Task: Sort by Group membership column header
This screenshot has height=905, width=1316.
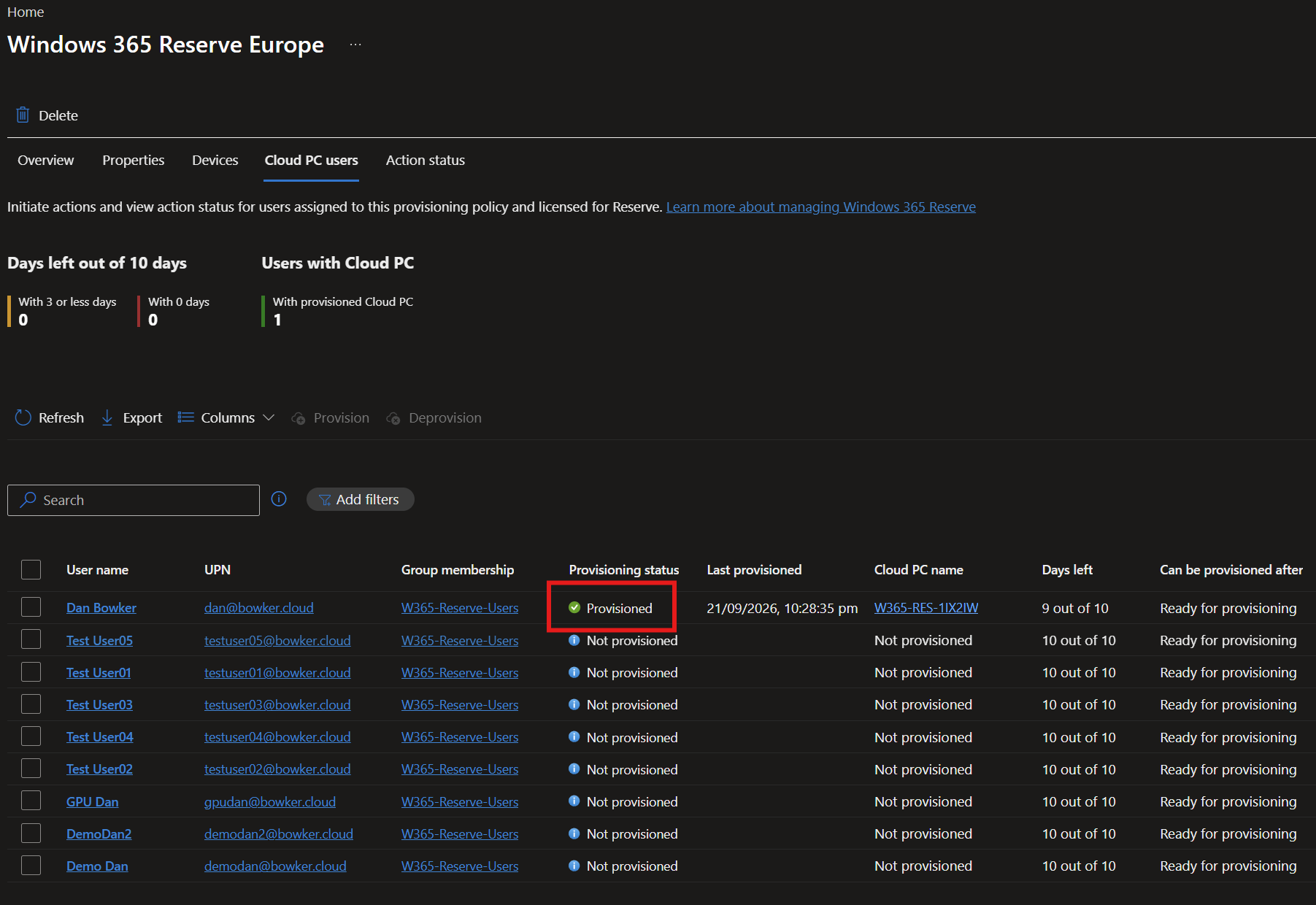Action: [x=458, y=569]
